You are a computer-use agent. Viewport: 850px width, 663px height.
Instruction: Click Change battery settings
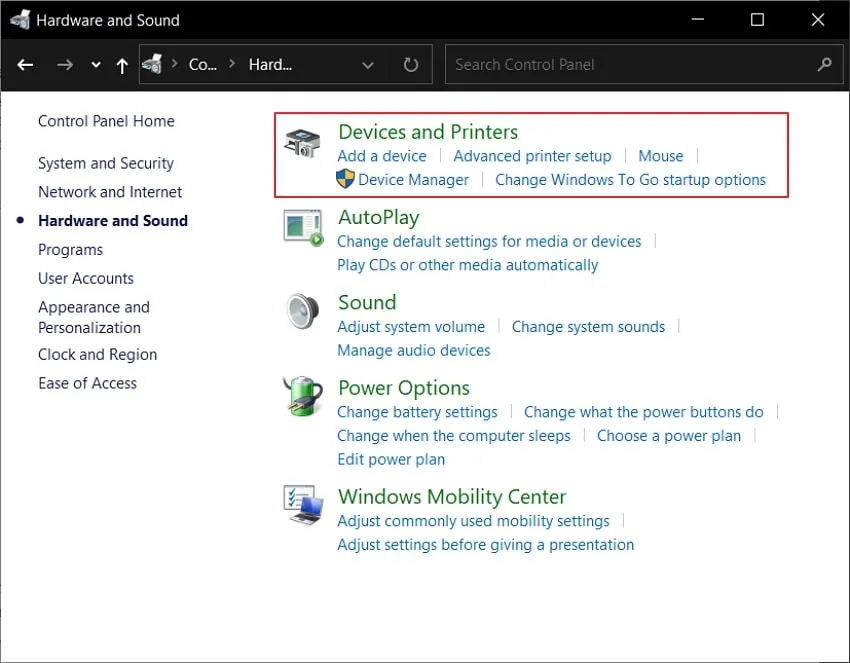(x=417, y=412)
